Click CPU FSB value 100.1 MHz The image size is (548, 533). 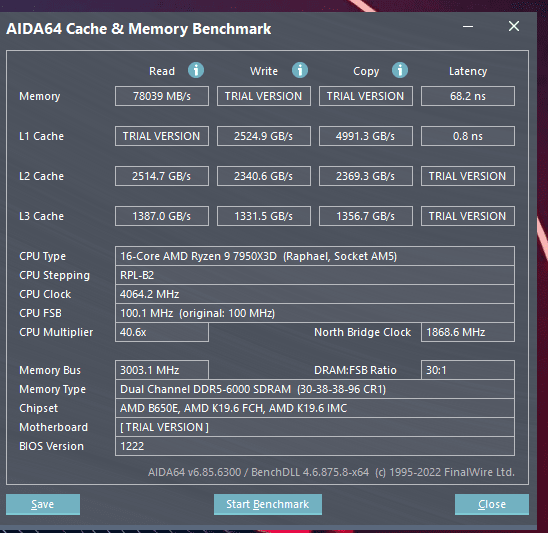(315, 313)
